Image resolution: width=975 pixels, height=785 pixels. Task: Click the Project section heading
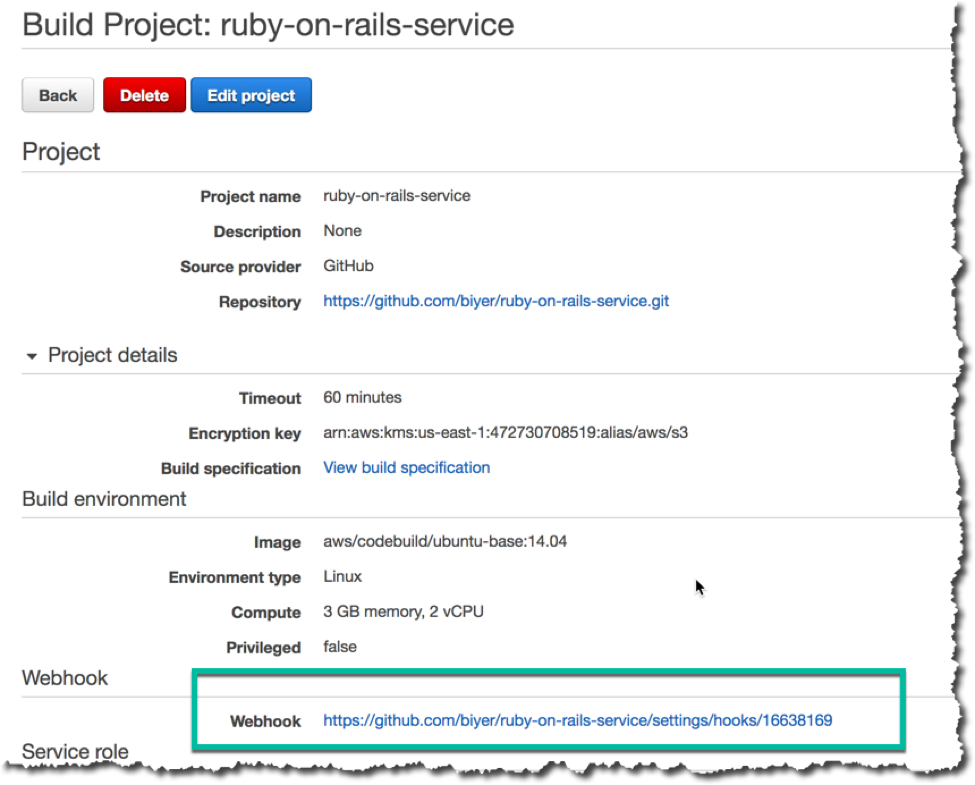(x=61, y=152)
